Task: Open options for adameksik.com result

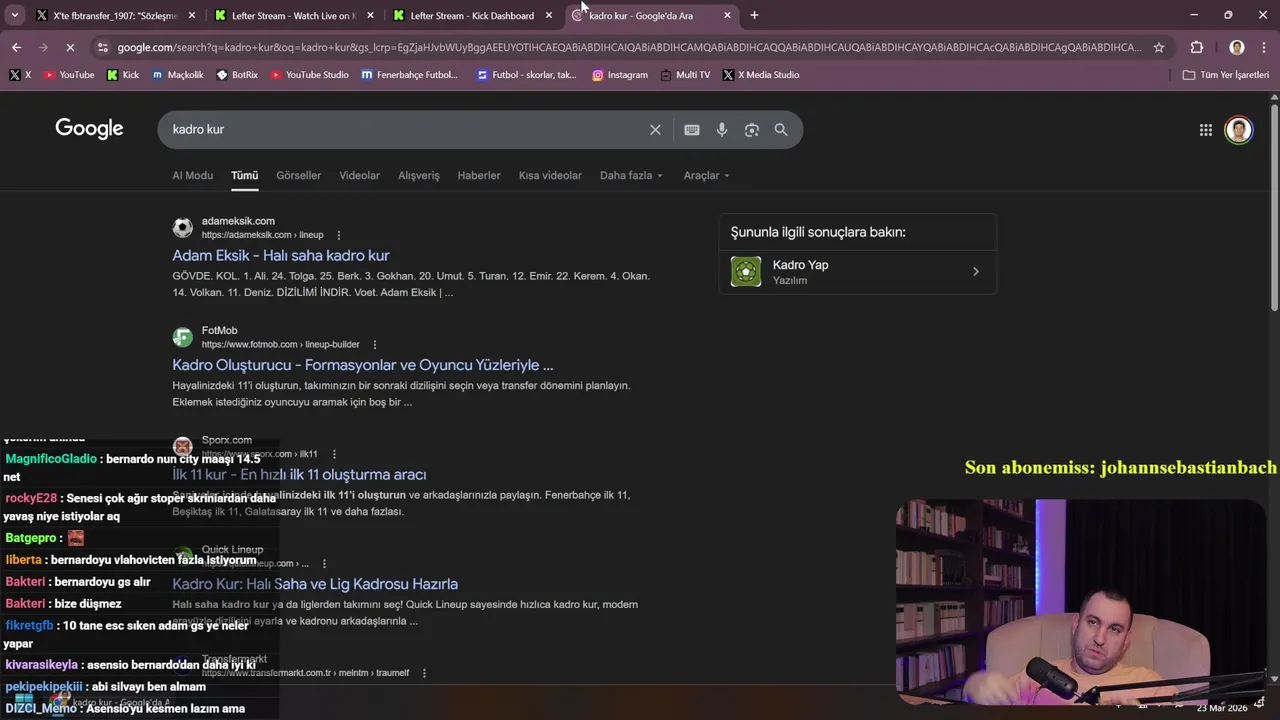Action: [x=339, y=235]
